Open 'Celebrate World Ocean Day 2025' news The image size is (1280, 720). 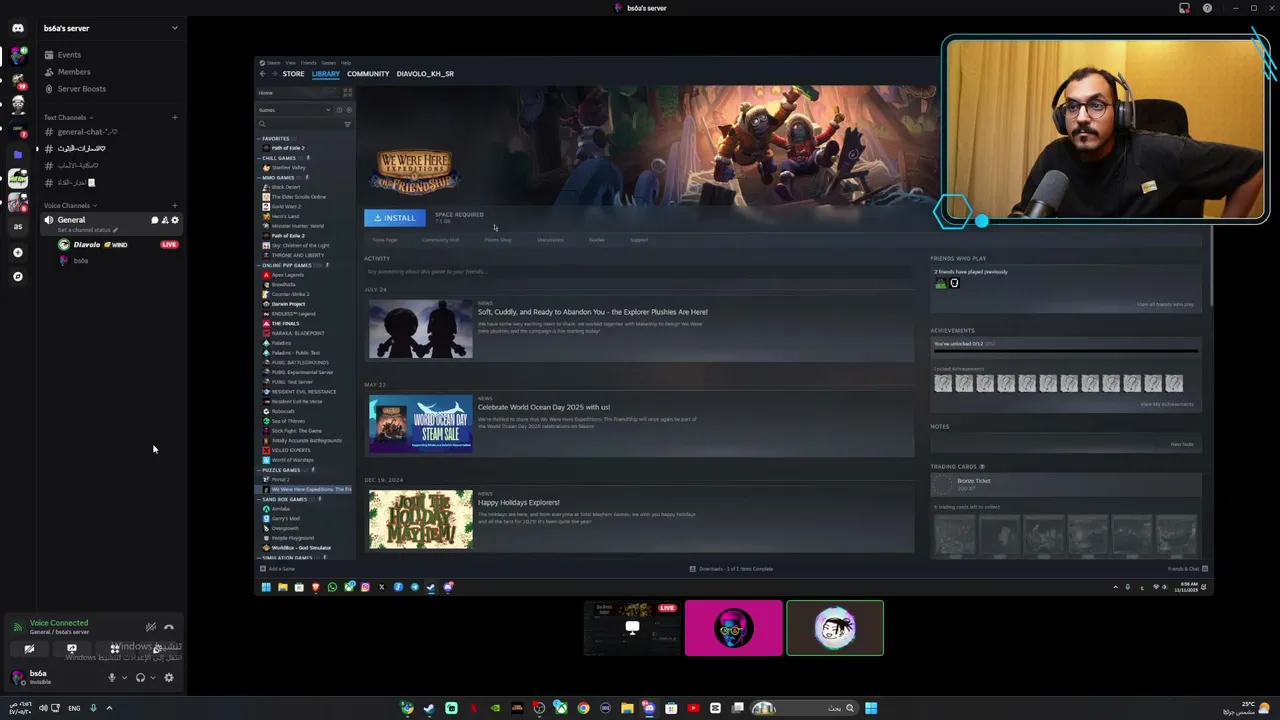click(543, 407)
